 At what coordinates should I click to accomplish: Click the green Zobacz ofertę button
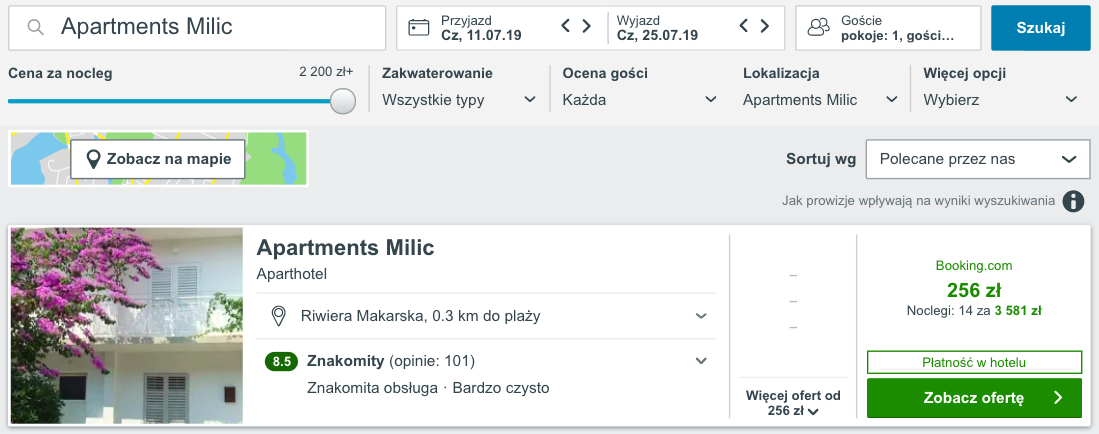974,398
